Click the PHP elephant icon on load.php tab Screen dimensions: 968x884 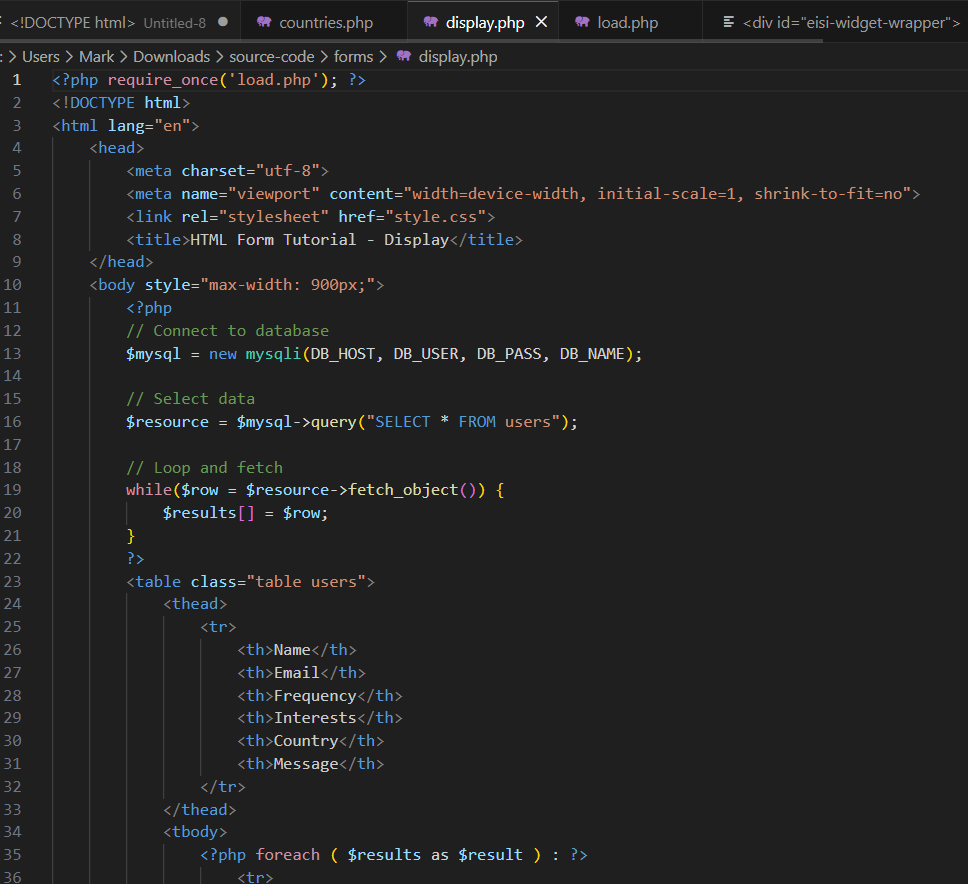[582, 22]
